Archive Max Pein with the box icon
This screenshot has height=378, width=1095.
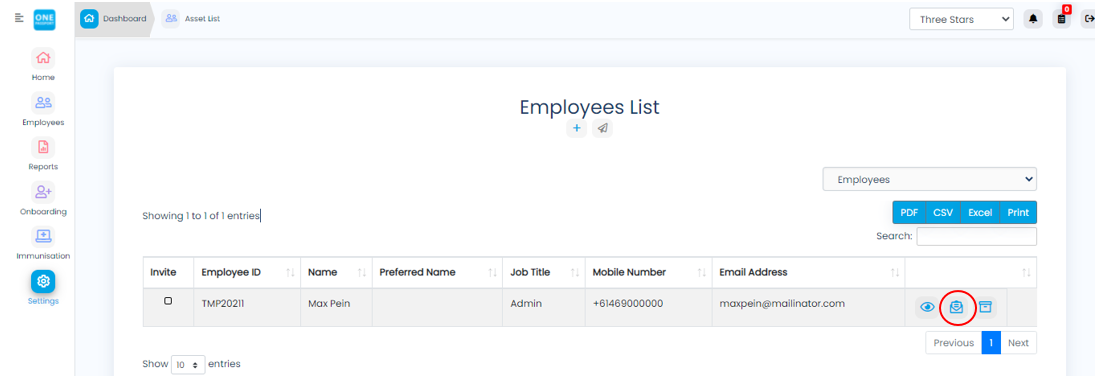pos(985,307)
